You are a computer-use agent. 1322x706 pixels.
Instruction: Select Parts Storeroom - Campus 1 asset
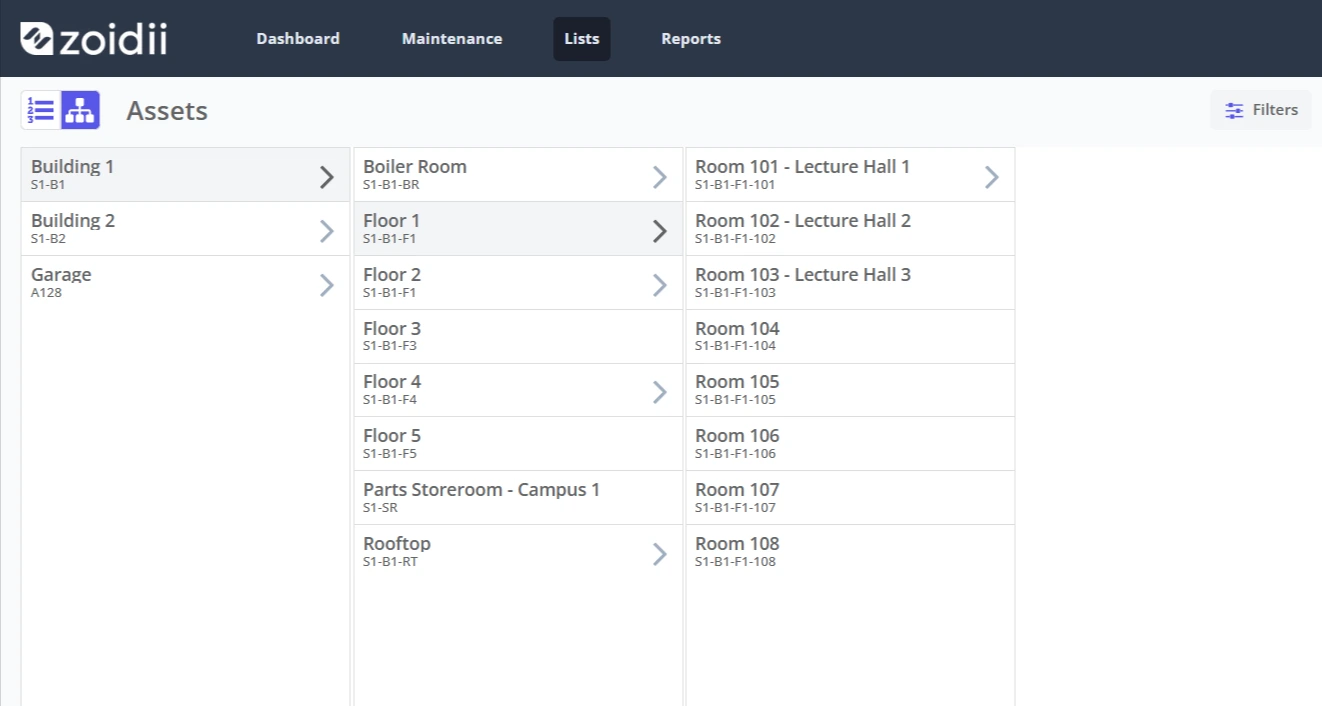click(x=518, y=498)
